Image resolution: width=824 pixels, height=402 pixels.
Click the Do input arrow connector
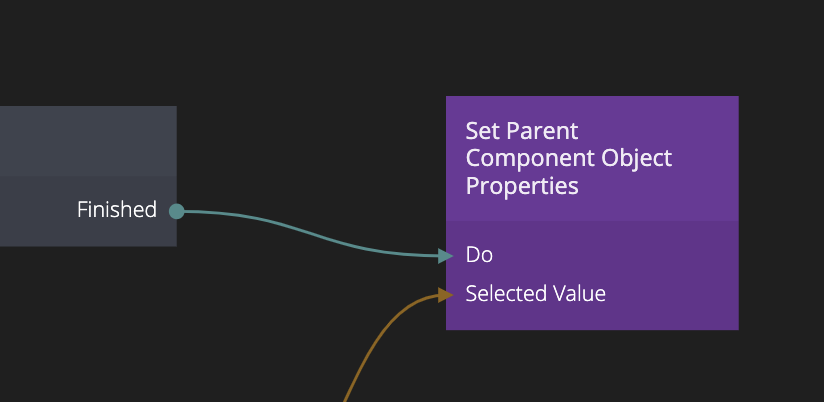[446, 256]
